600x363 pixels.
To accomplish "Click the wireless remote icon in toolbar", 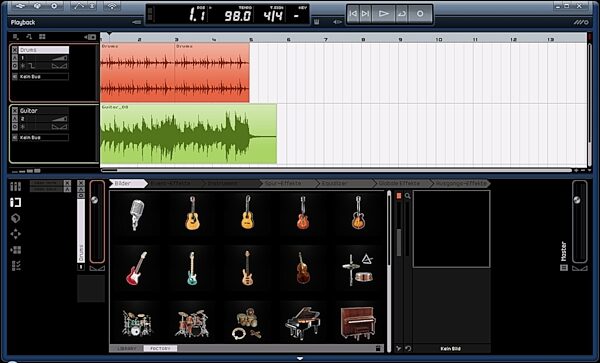I will 112,6.
